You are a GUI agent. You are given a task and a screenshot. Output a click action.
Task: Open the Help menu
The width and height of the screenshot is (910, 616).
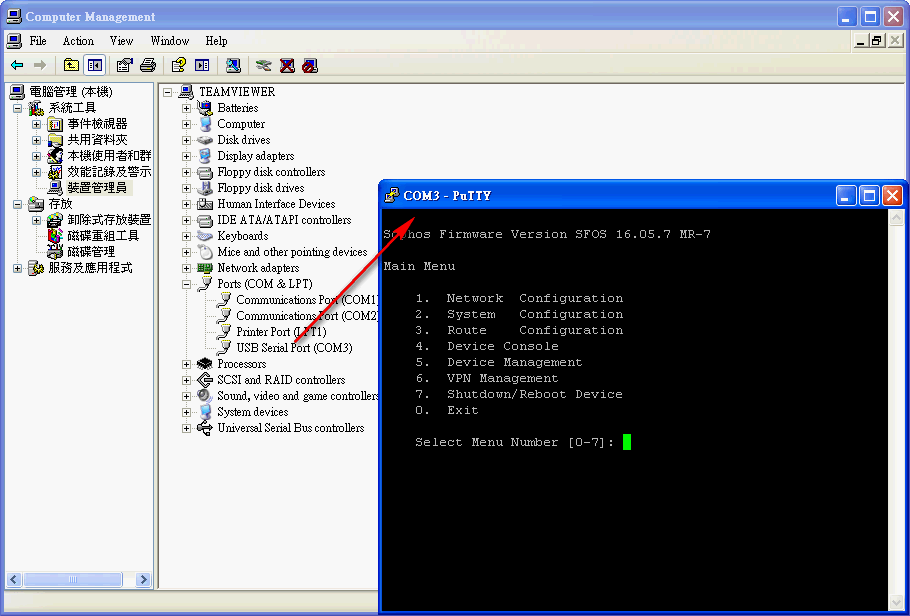216,41
